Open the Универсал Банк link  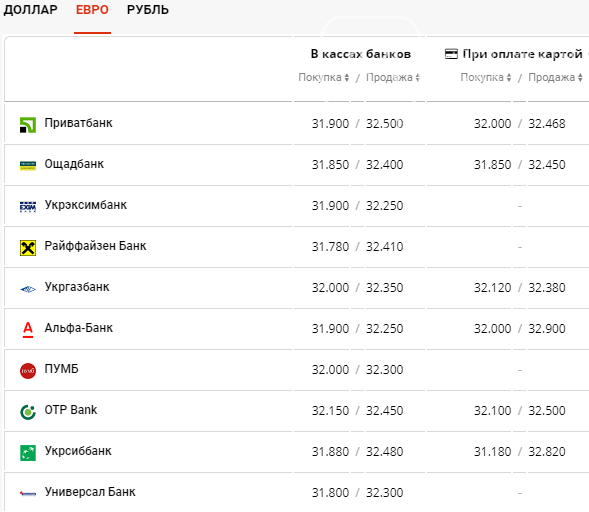90,492
